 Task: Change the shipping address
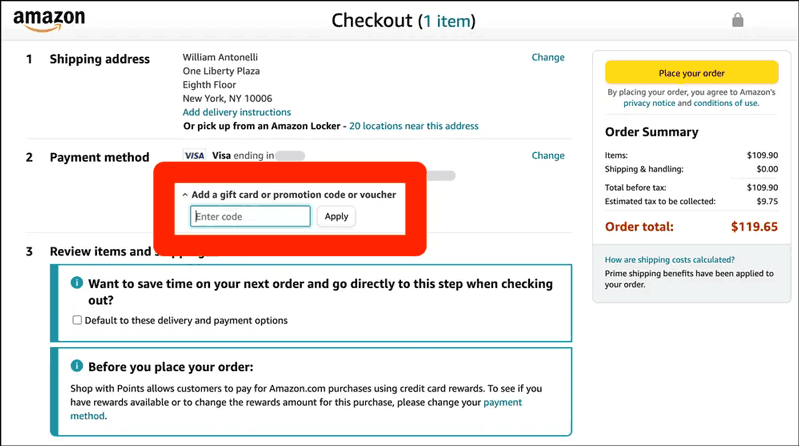pos(548,57)
